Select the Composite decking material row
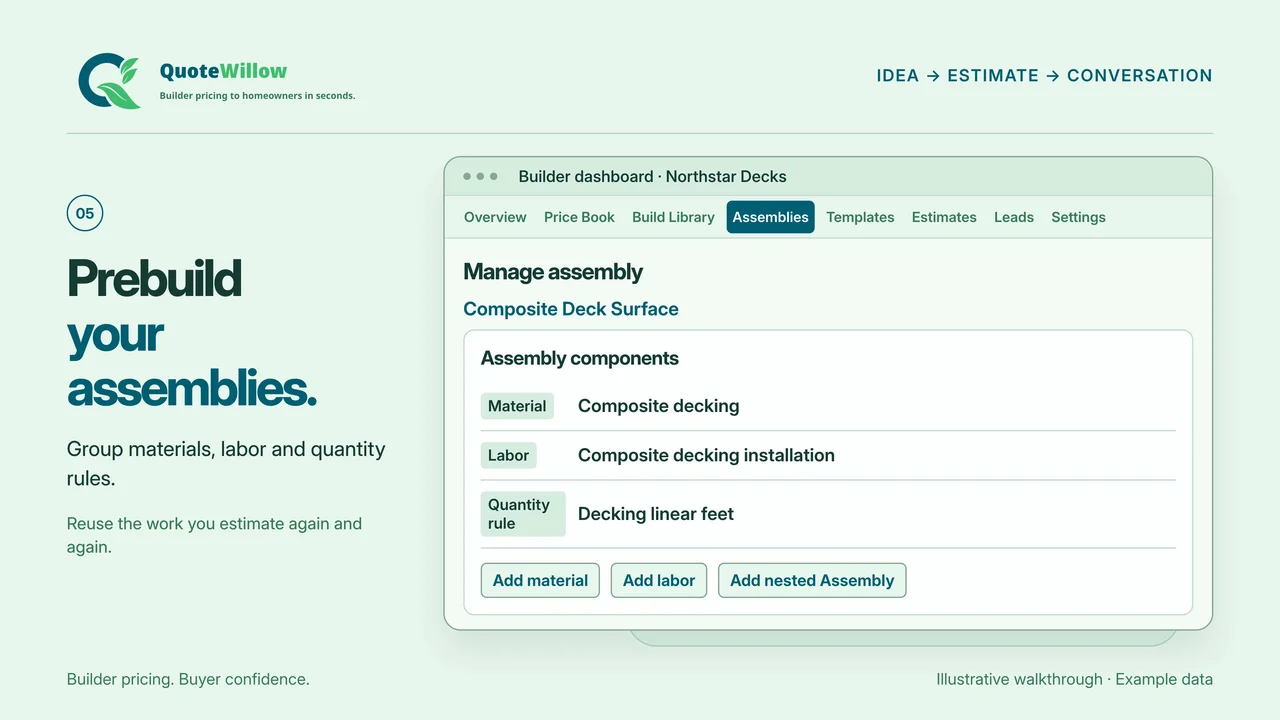The width and height of the screenshot is (1280, 720). pyautogui.click(x=828, y=406)
